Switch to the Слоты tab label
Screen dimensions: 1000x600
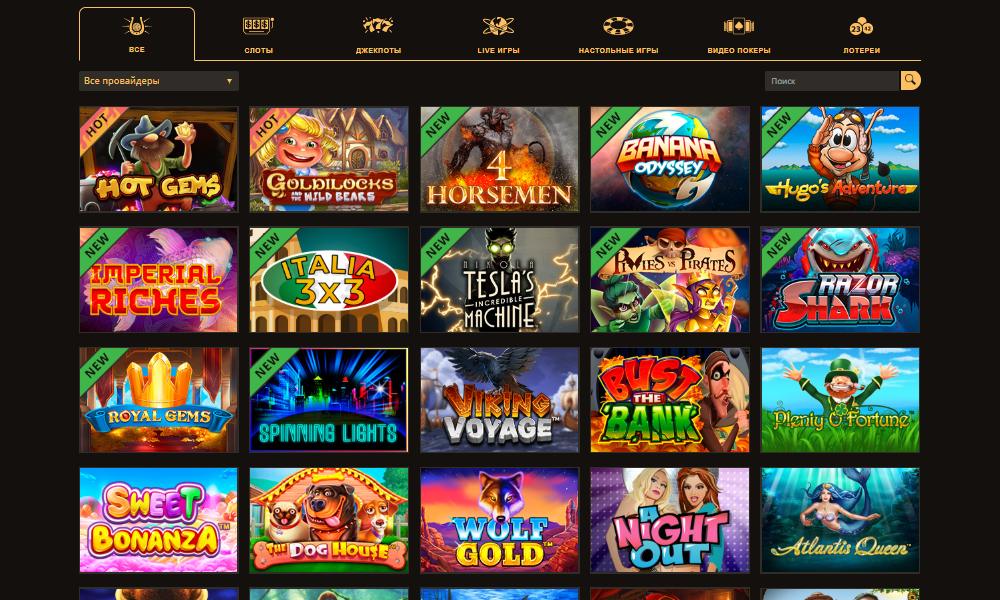coord(258,50)
